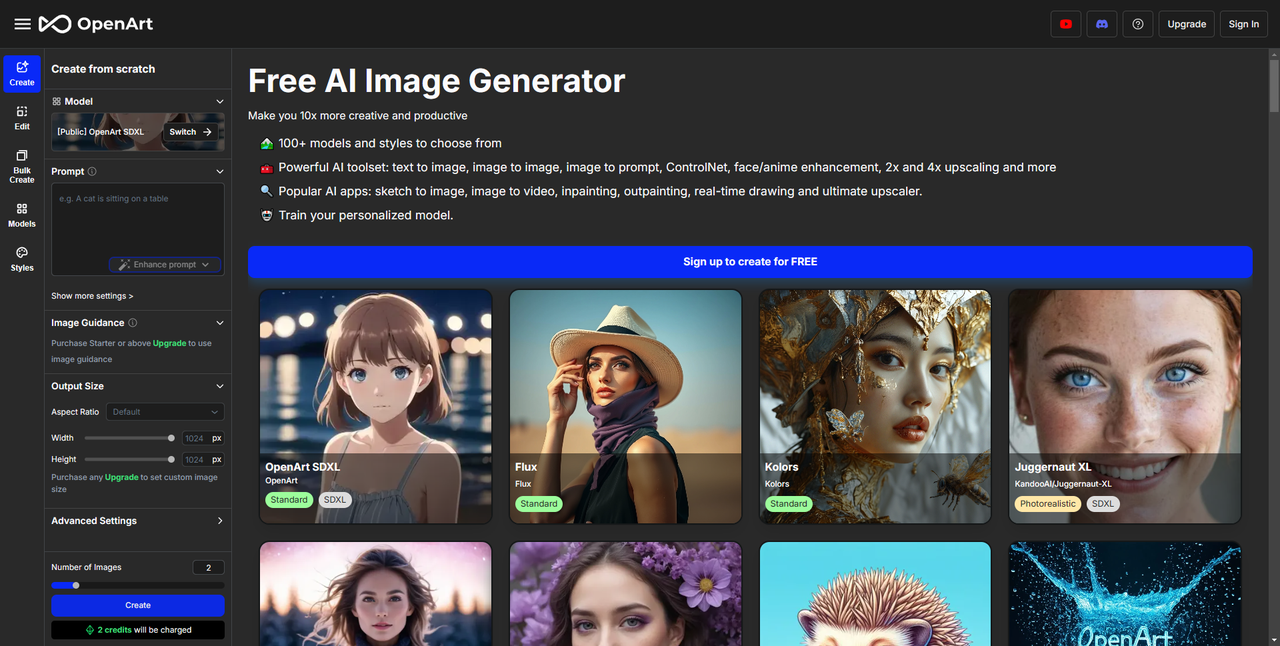Click the Height value field

point(195,459)
